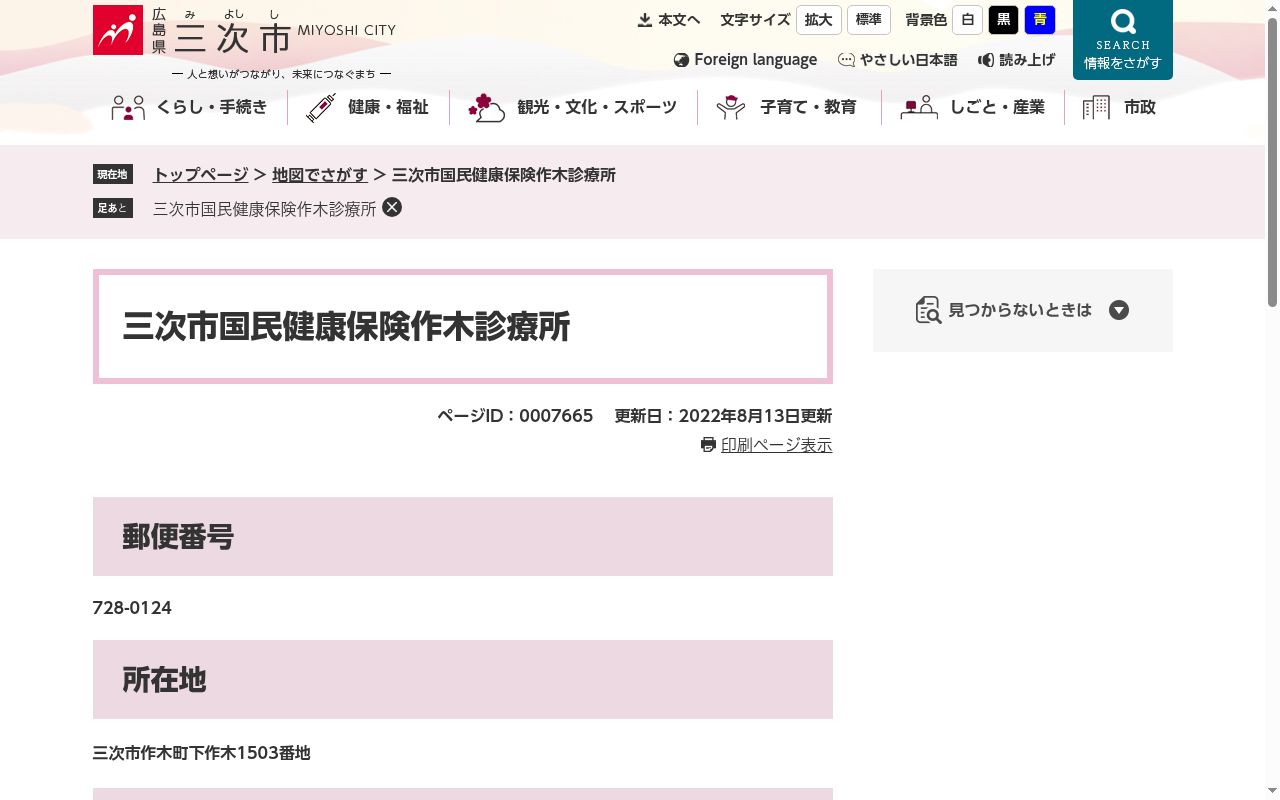The image size is (1280, 800).
Task: Click the worker icon for しごと・産業
Action: pos(919,108)
